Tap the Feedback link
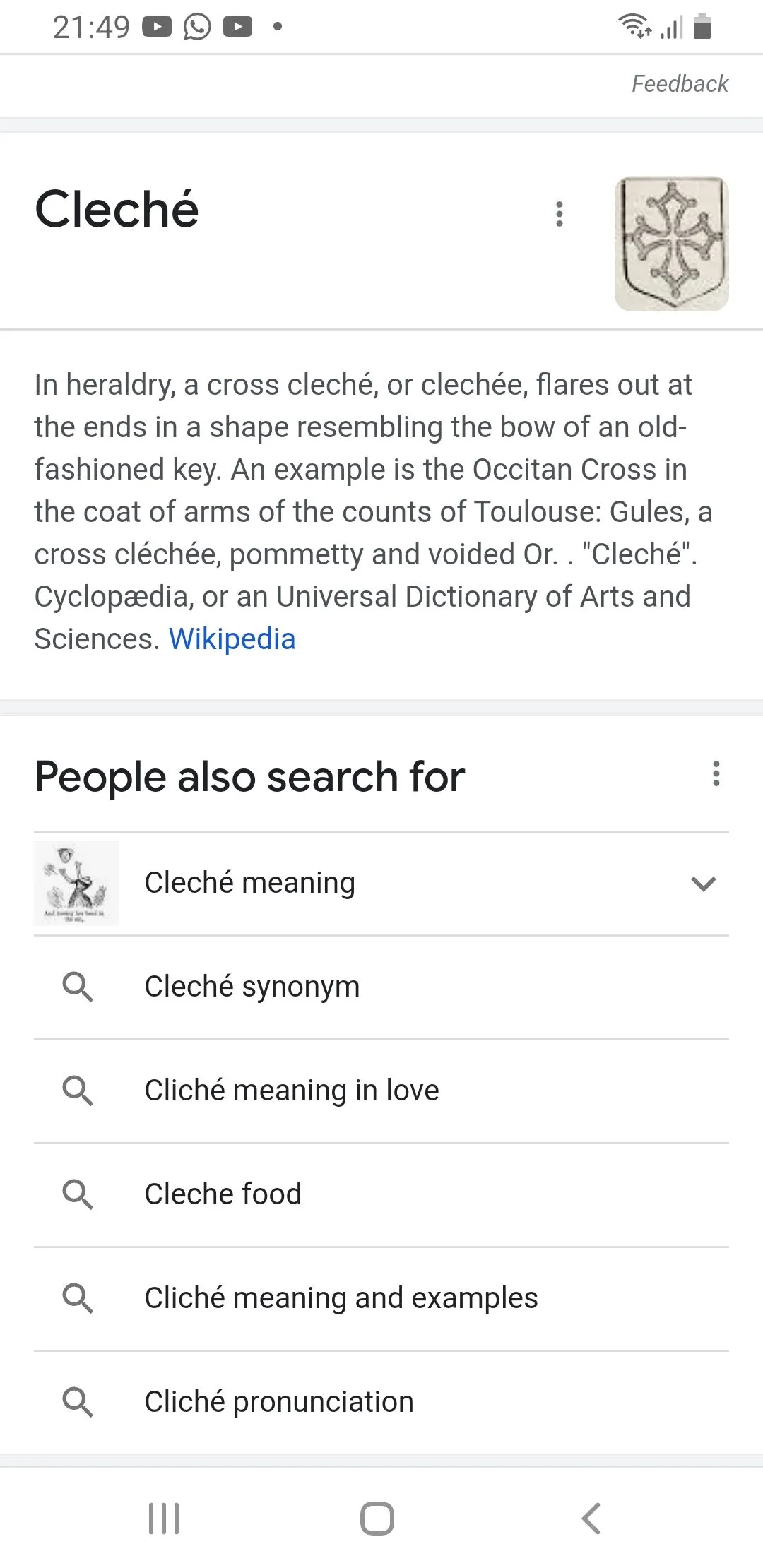 [680, 84]
